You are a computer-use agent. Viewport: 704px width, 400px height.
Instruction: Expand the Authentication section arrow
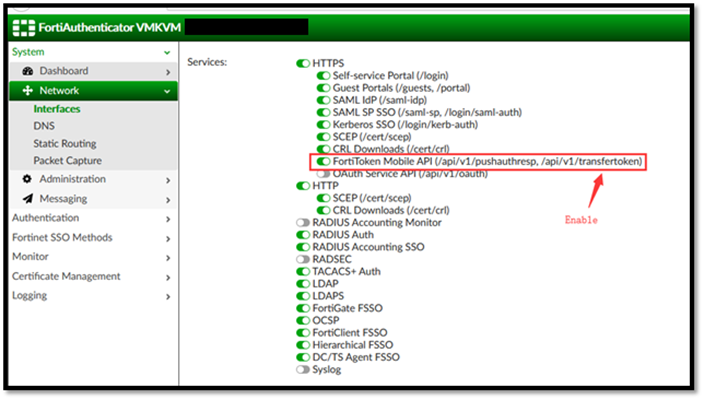pos(167,218)
